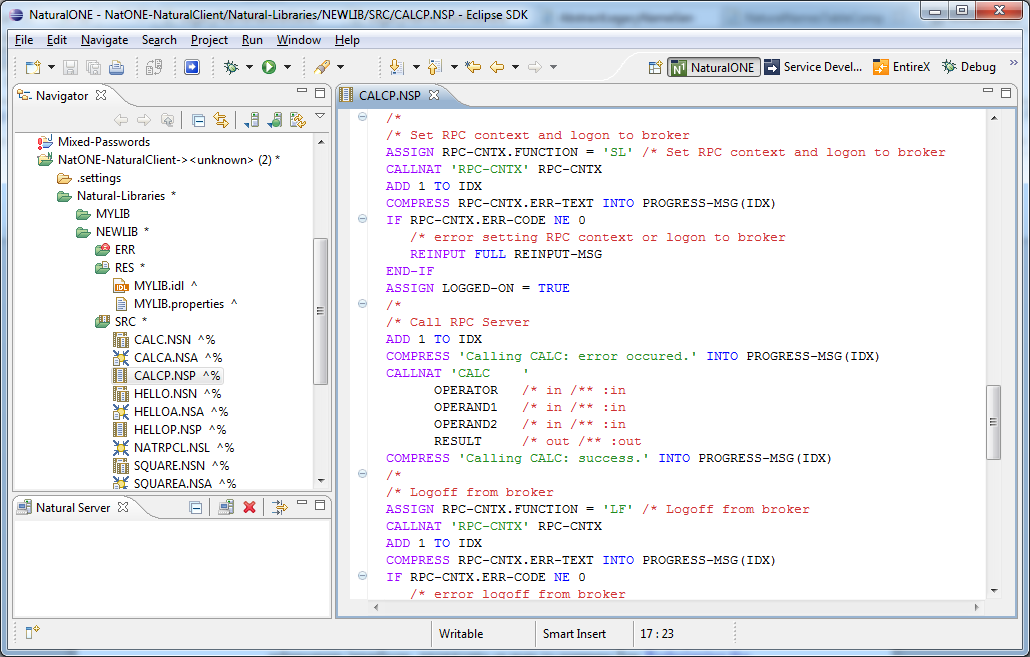Open the Debug dropdown arrow
Screen dimensions: 1030x657
point(249,67)
